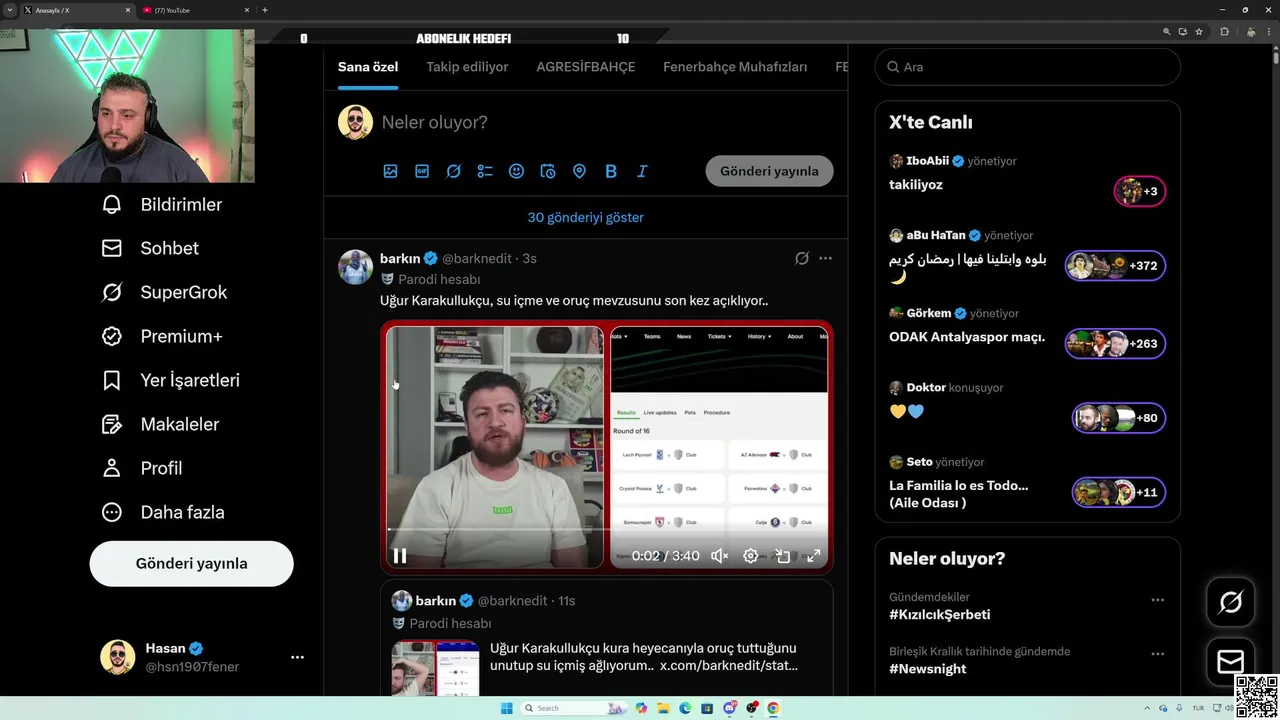
Task: Pause the playing video
Action: [x=400, y=556]
